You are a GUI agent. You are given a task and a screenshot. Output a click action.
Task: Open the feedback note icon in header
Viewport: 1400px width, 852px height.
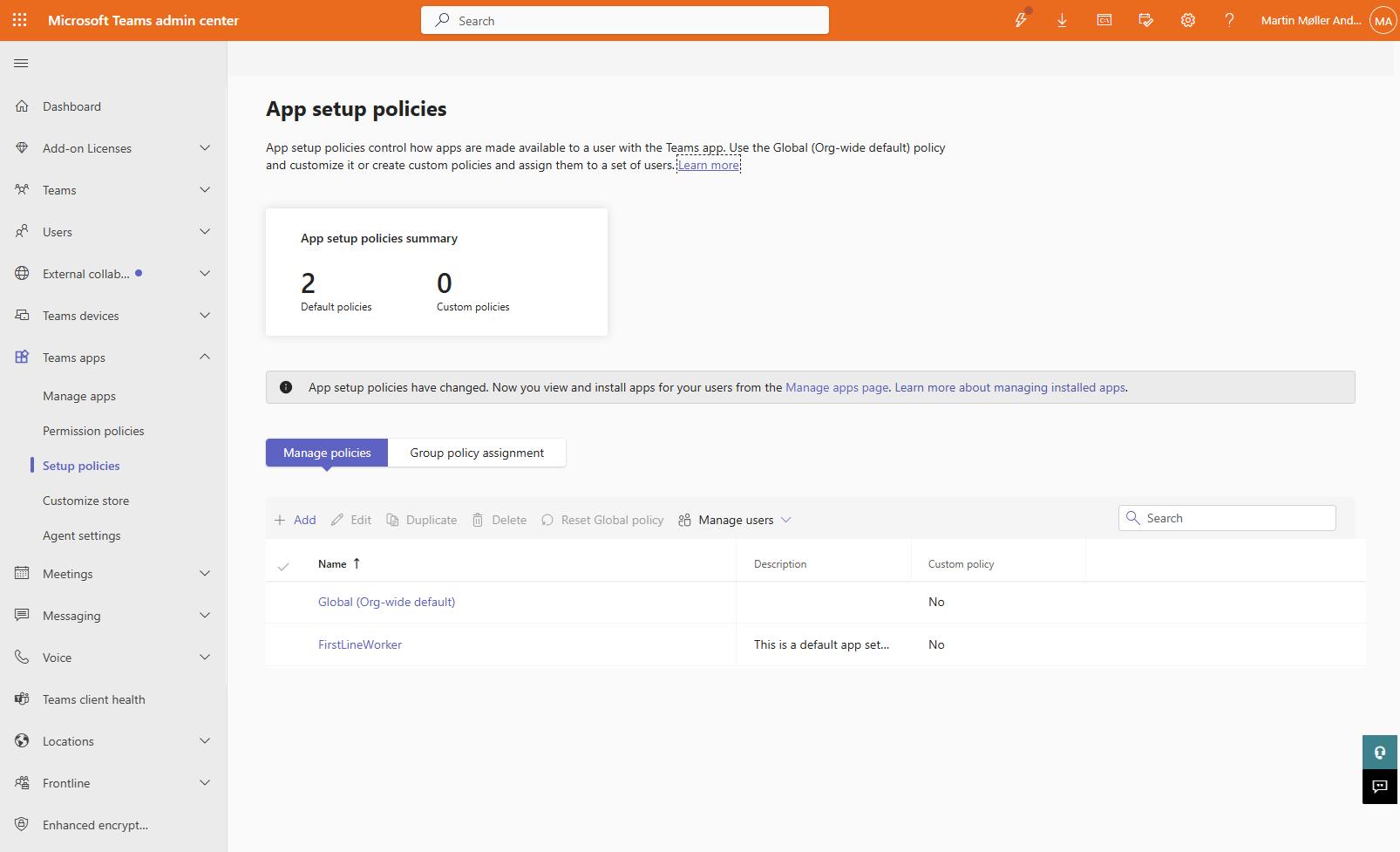coord(1145,20)
